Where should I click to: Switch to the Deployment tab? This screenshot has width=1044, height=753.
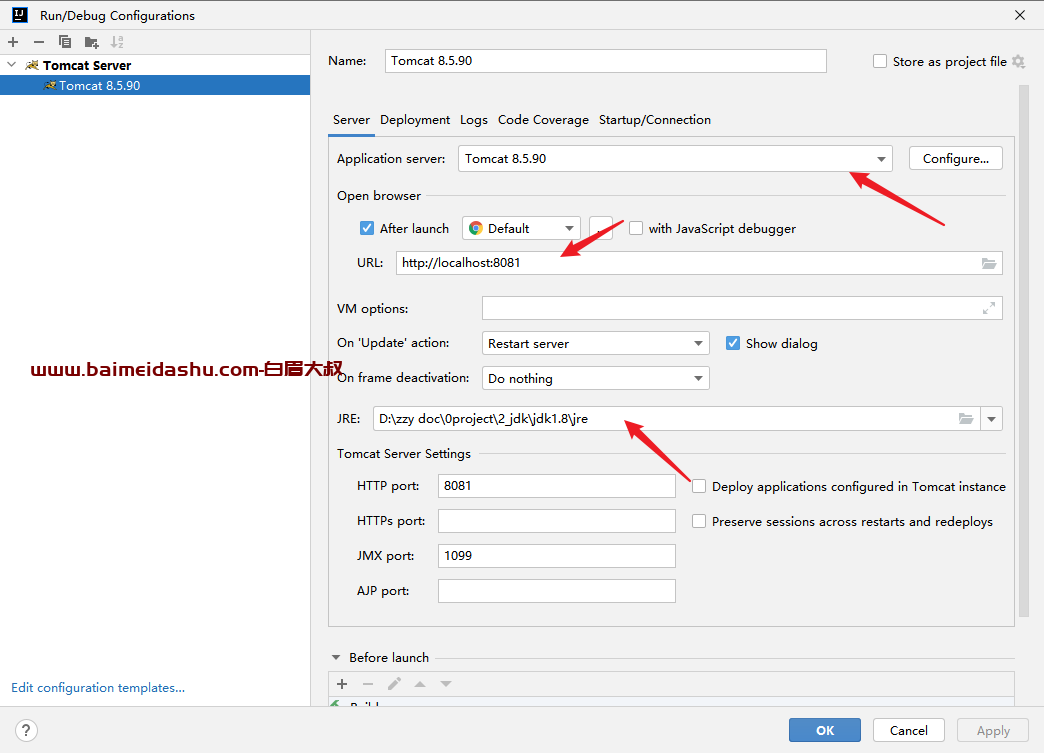(x=415, y=120)
